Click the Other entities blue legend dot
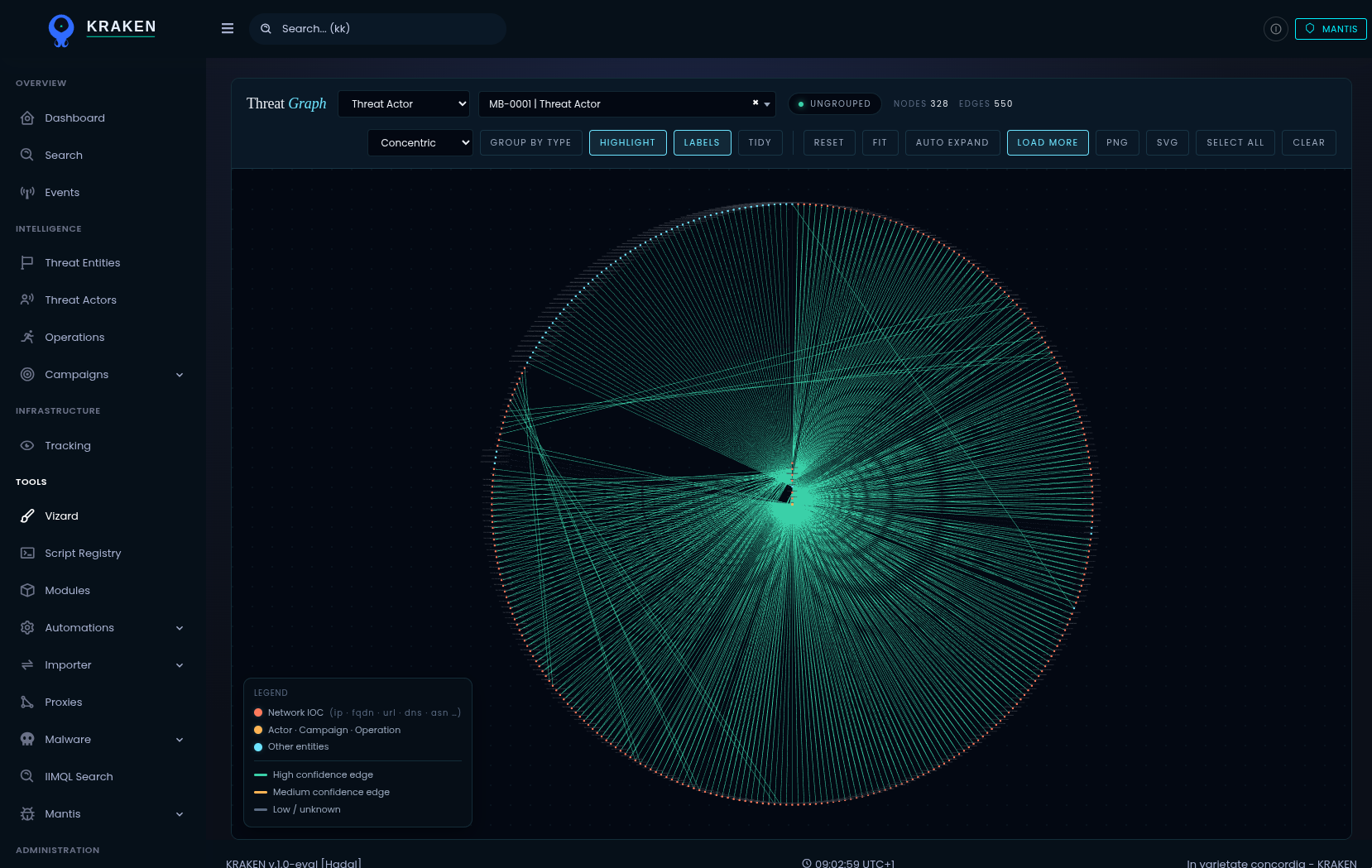Screen dimensions: 1372x868 click(x=258, y=747)
